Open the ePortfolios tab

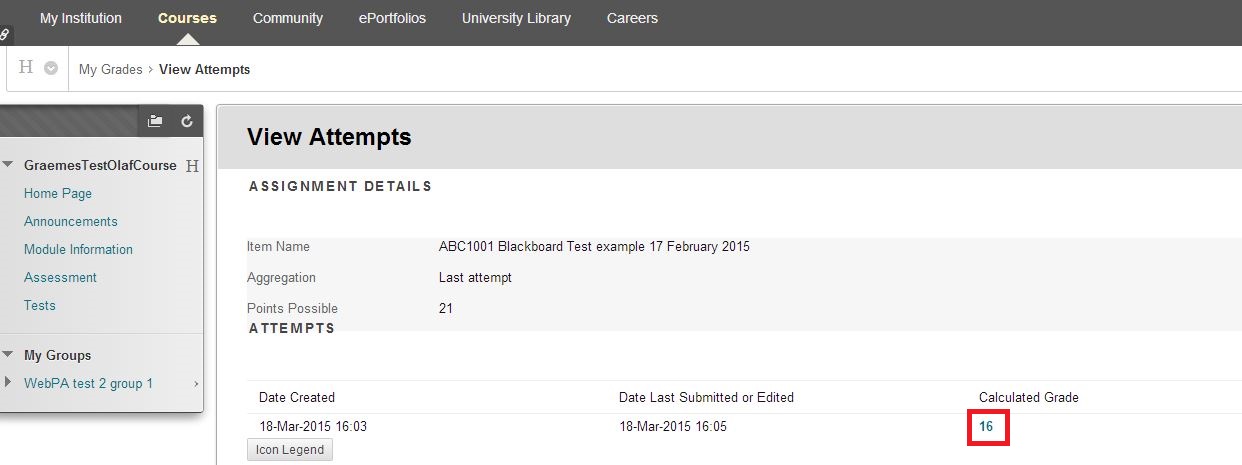392,18
